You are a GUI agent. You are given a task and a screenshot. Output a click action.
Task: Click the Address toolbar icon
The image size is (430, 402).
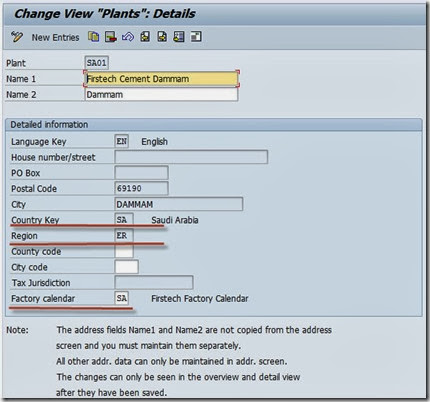pos(179,36)
